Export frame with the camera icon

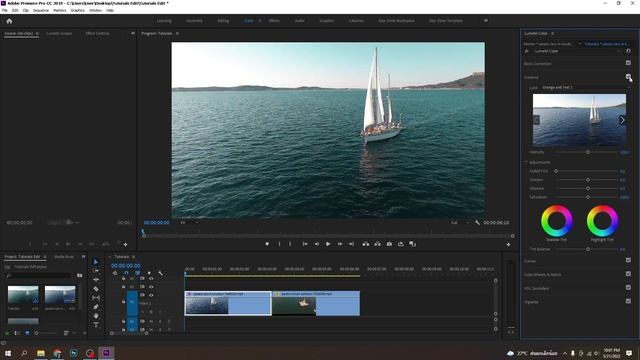tap(389, 244)
